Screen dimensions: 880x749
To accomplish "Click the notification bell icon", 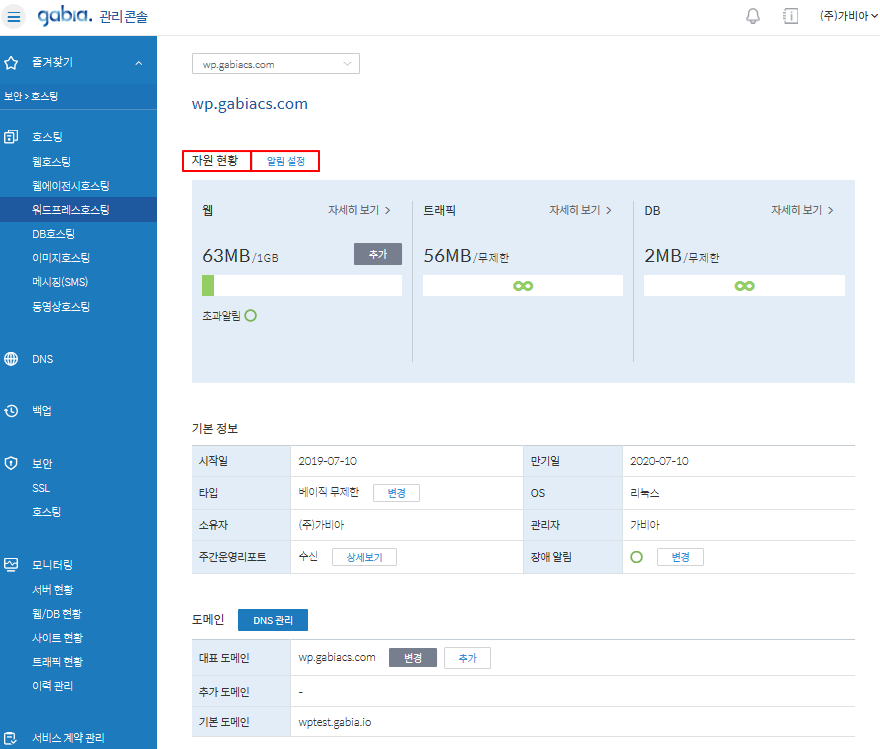I will click(753, 16).
